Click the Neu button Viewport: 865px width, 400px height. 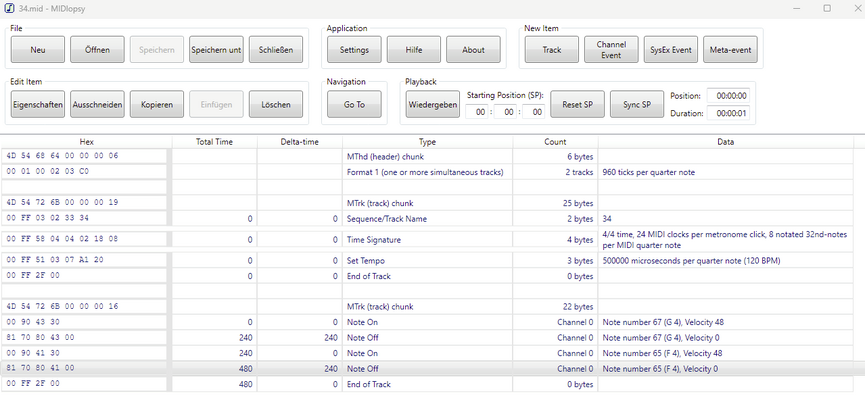tap(38, 50)
